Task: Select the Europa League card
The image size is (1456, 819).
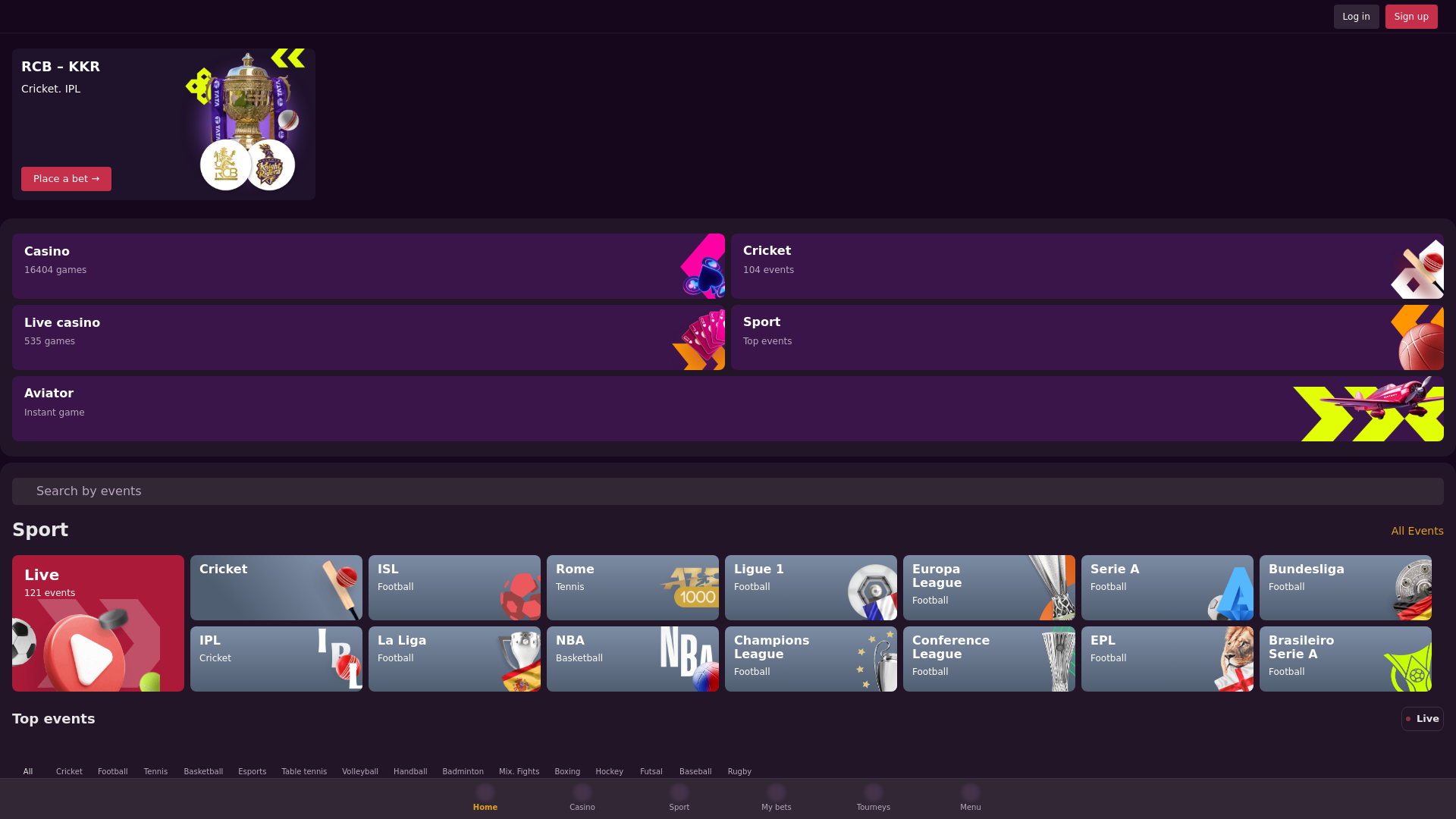Action: coord(989,588)
